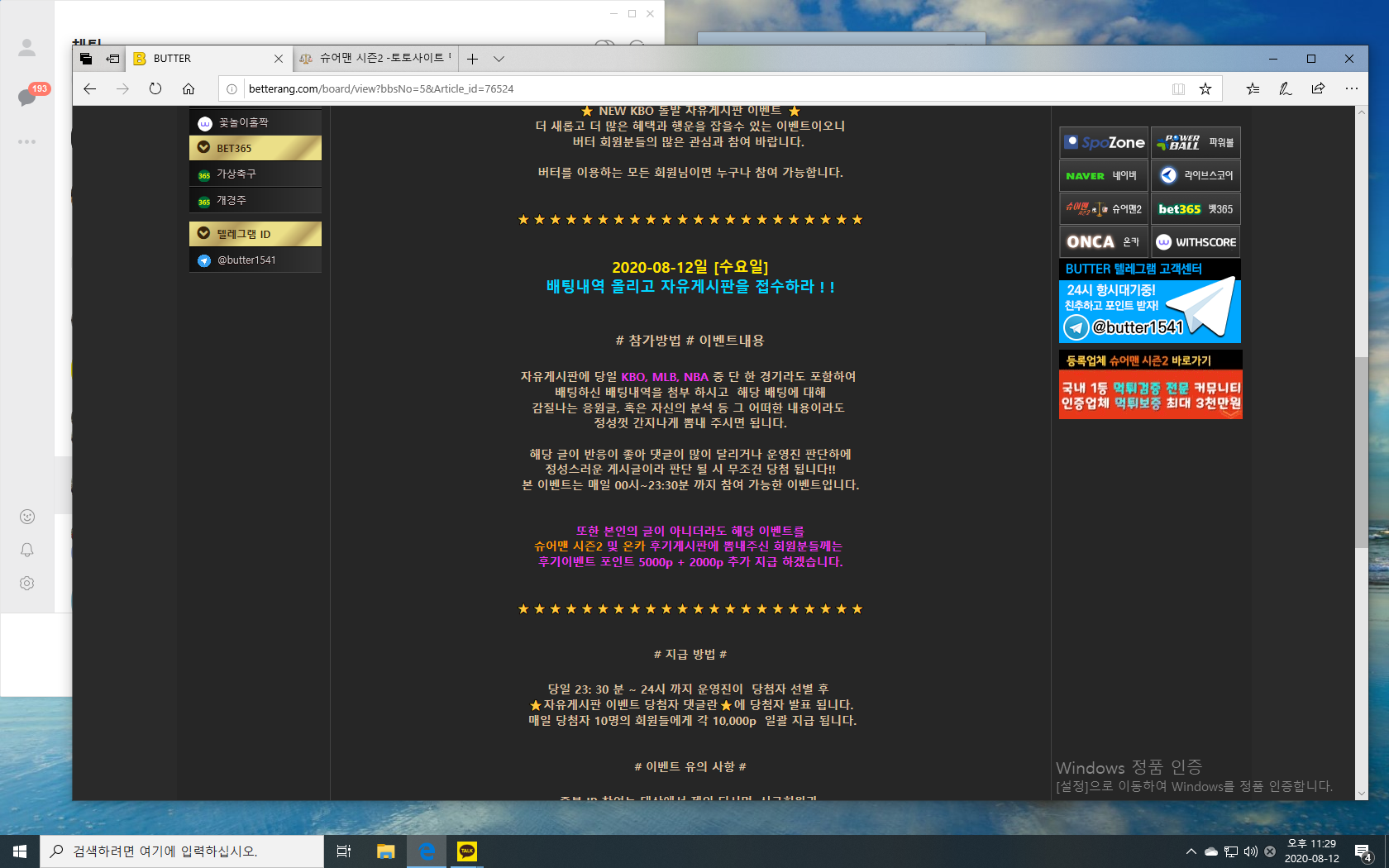Click the SpoZone banner button
Viewport: 1389px width, 868px height.
point(1104,142)
